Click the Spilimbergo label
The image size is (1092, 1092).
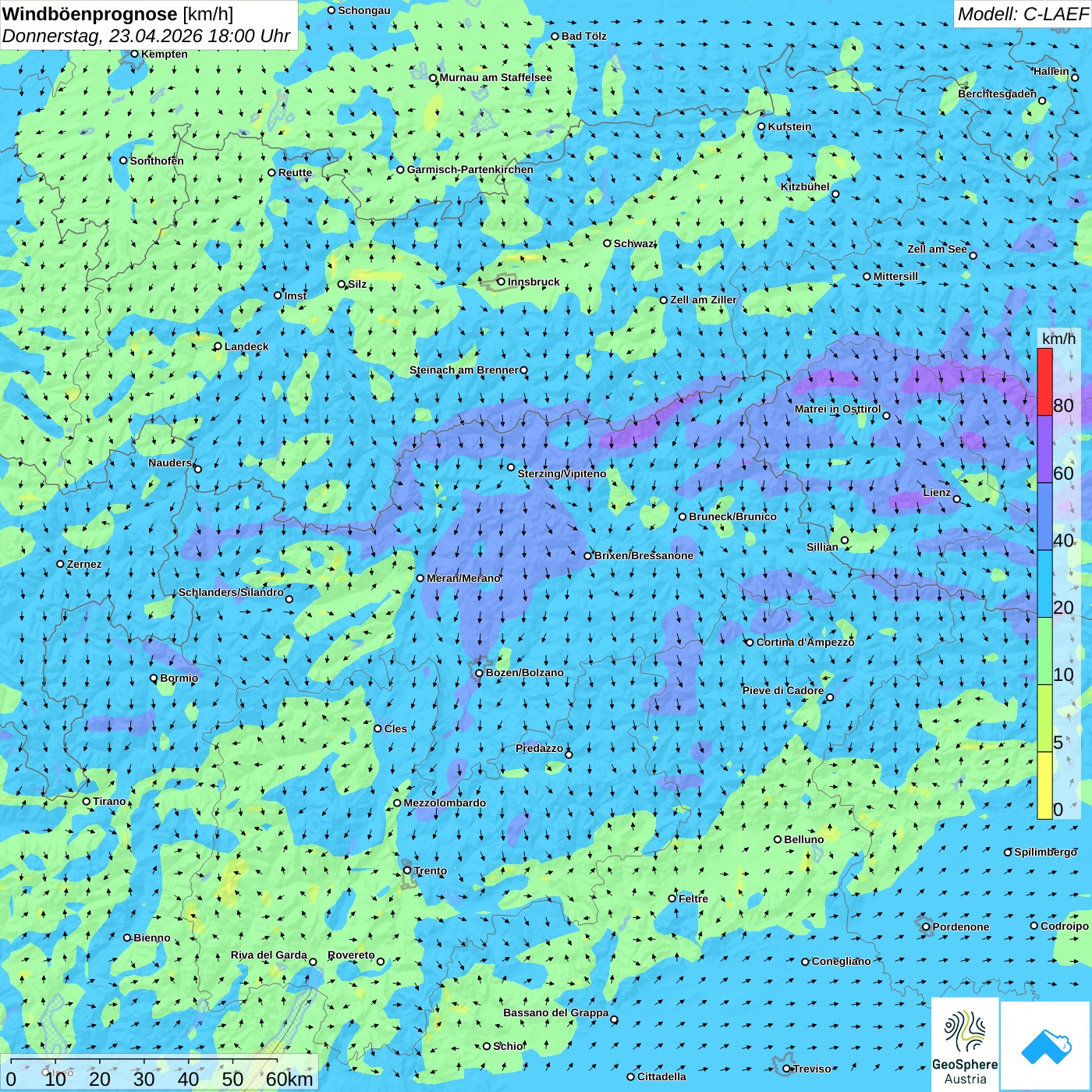pos(1045,852)
